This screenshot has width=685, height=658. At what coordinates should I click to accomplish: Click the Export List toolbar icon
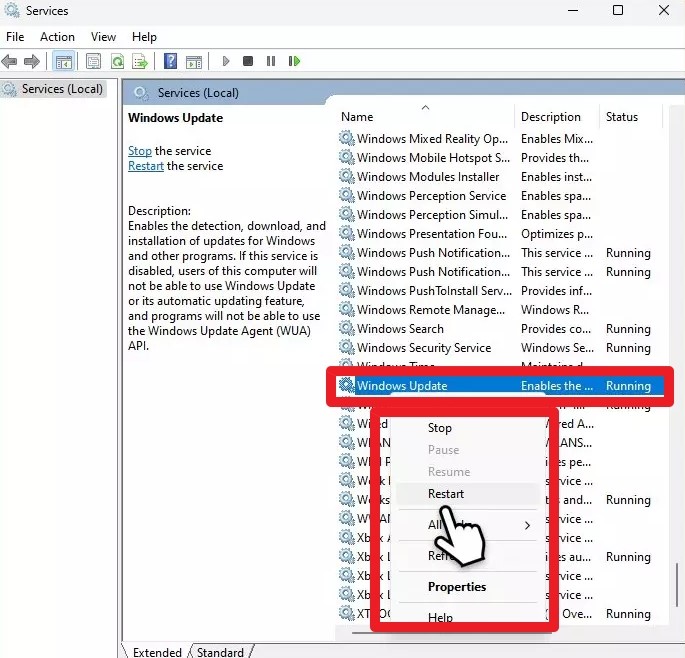tap(140, 61)
